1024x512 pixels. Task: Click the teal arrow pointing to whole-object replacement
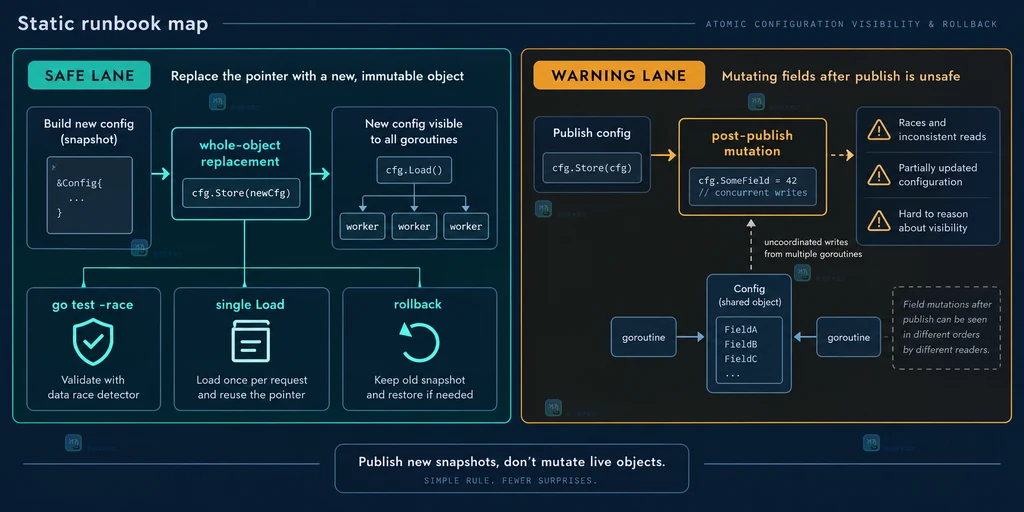[x=161, y=174]
